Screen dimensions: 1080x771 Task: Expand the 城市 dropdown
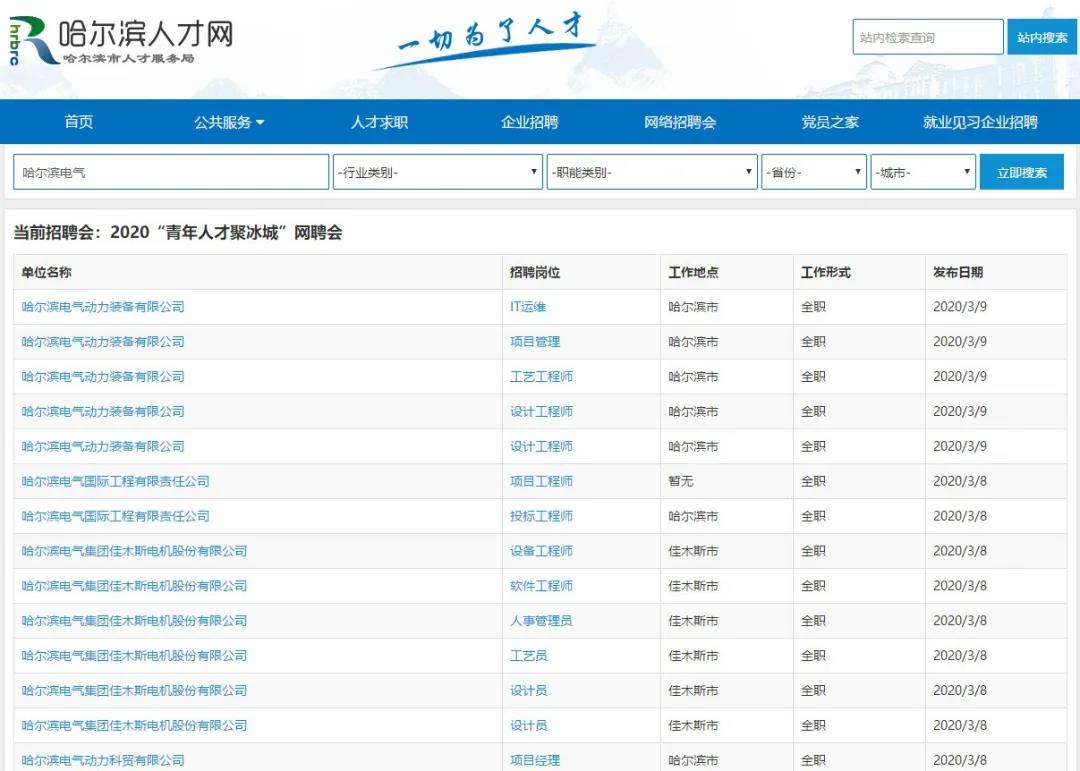922,172
